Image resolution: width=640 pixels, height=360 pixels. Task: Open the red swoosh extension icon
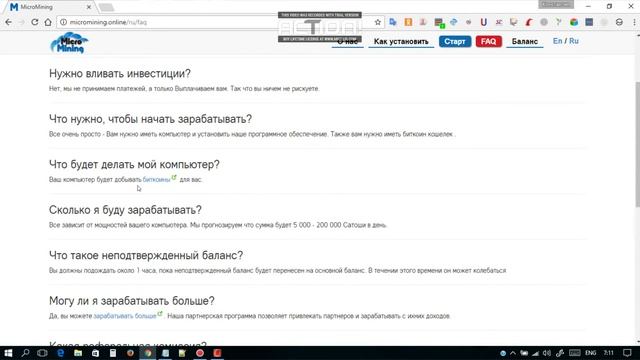[x=529, y=22]
